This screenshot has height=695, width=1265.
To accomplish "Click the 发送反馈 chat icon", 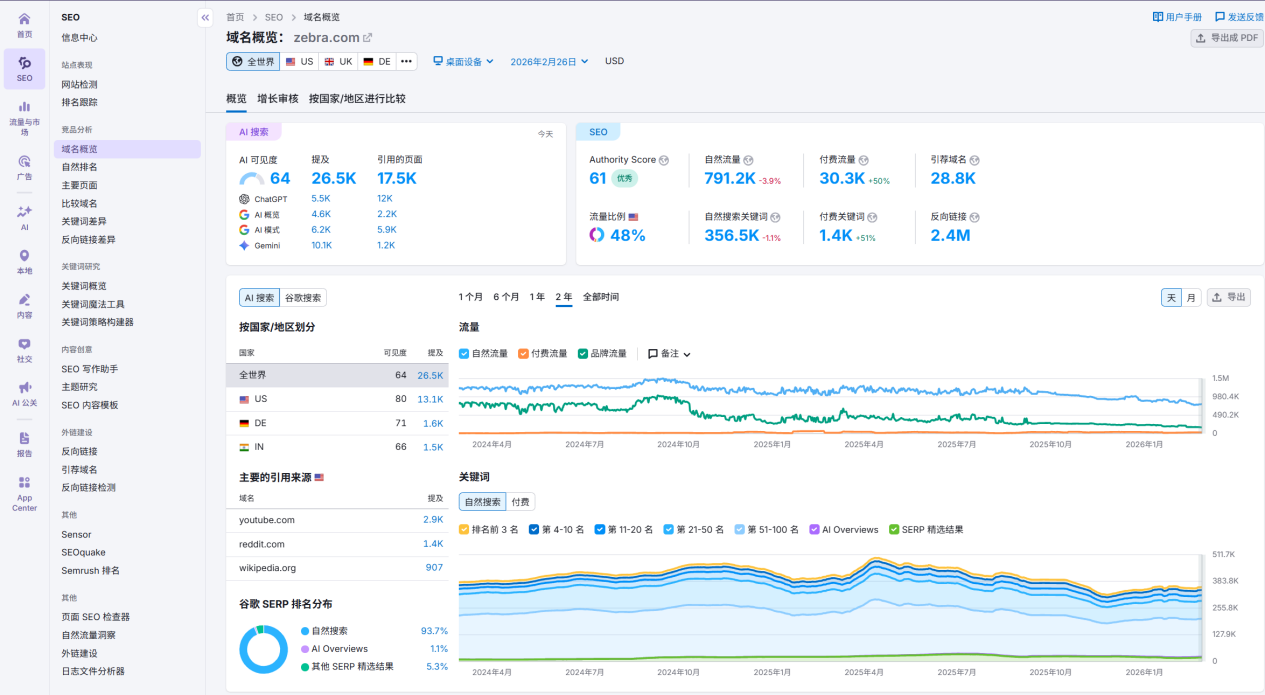I will (x=1220, y=17).
